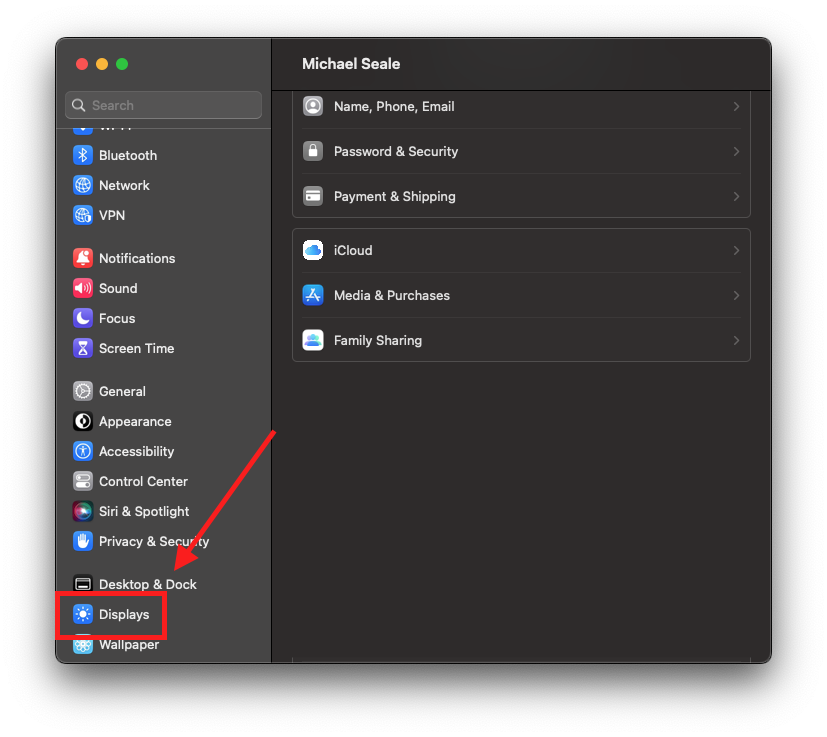Open the Control Center switches icon
The width and height of the screenshot is (827, 737).
pos(83,481)
